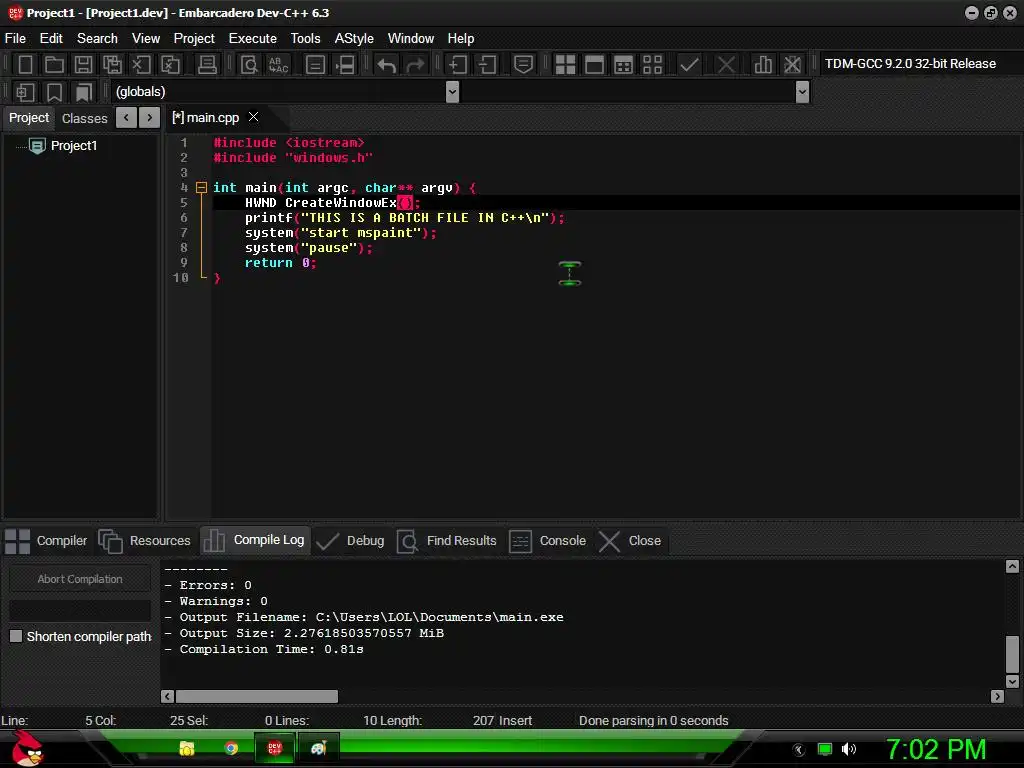Open Replace with the AB-AC icon
The image size is (1024, 768).
tap(279, 64)
